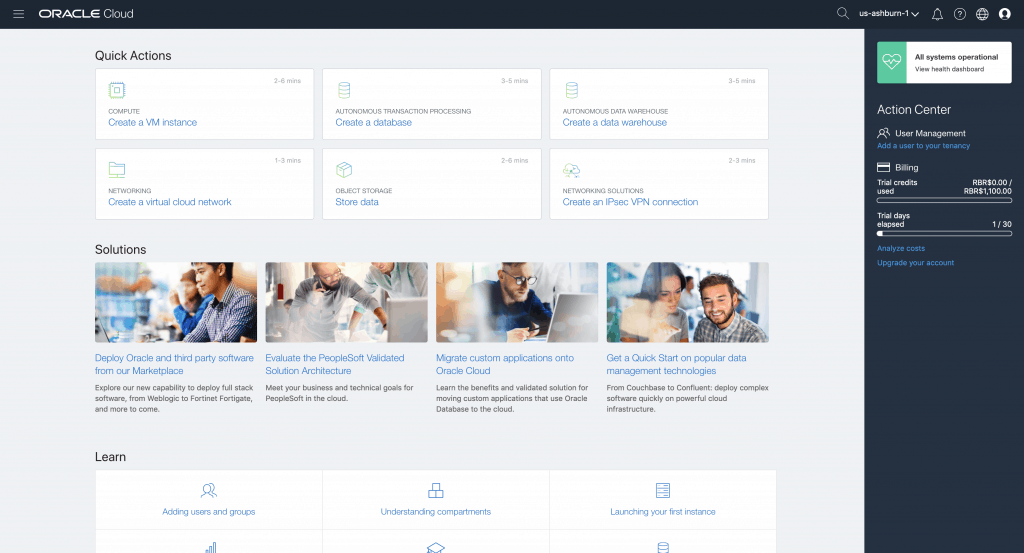Open the language globe icon

(982, 14)
